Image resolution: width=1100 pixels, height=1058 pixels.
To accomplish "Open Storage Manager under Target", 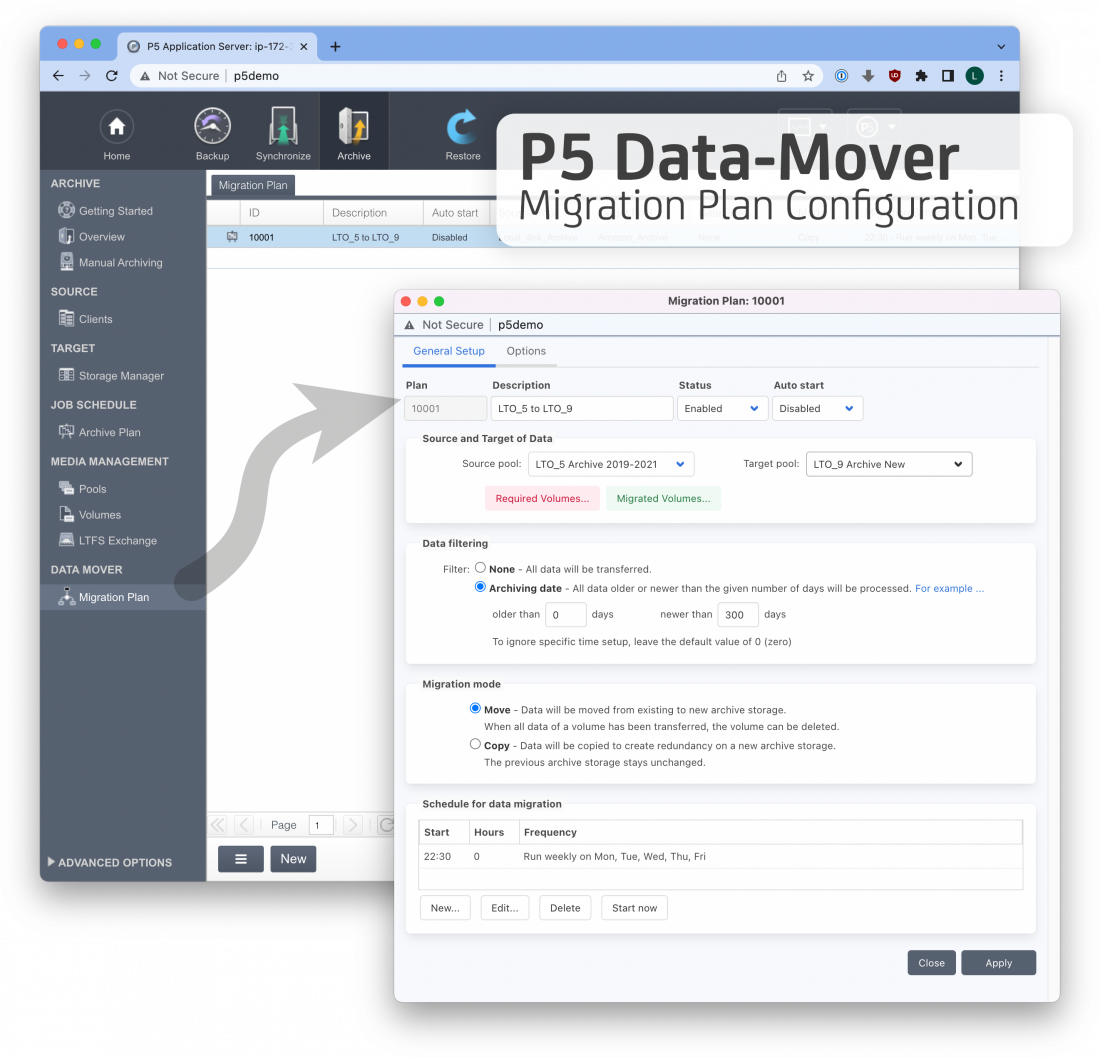I will click(112, 376).
